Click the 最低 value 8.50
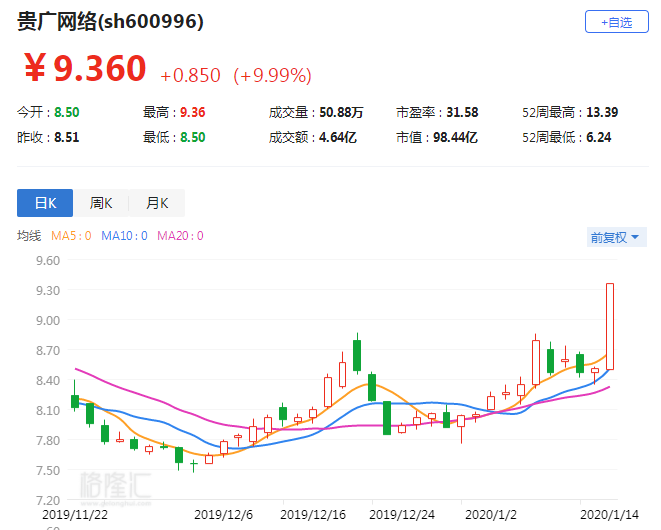 point(193,137)
